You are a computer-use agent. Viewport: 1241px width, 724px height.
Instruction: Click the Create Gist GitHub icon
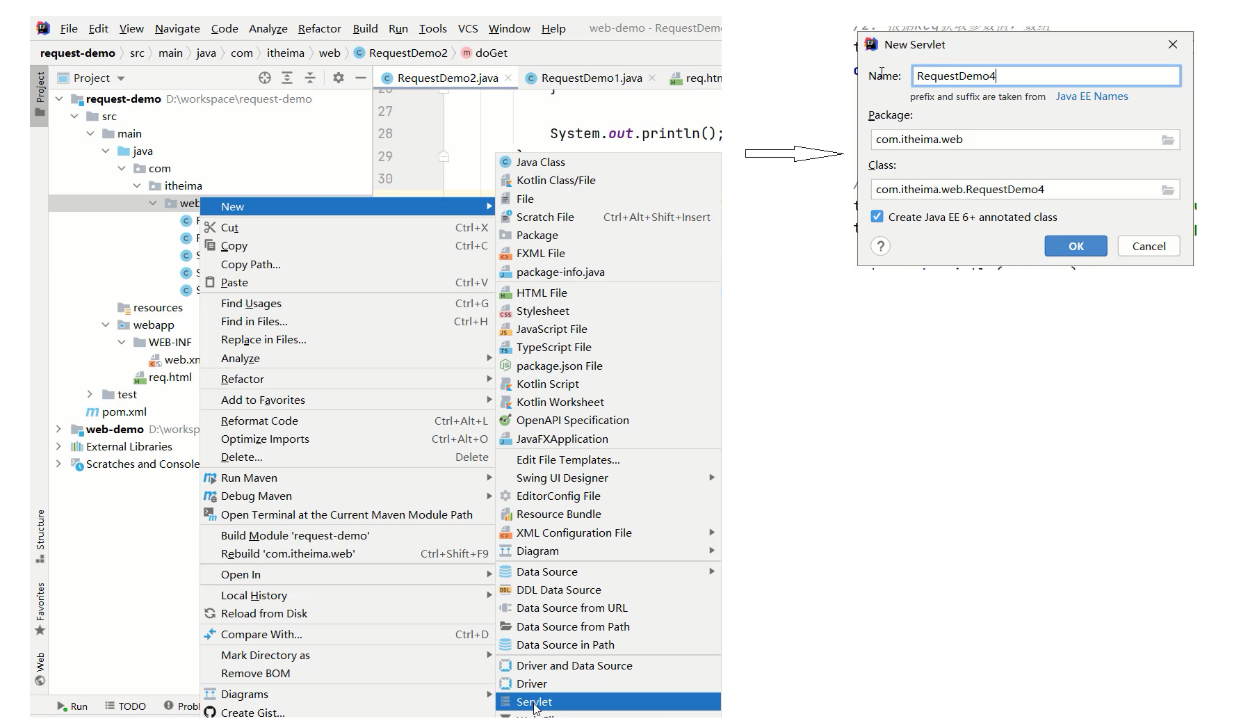210,713
